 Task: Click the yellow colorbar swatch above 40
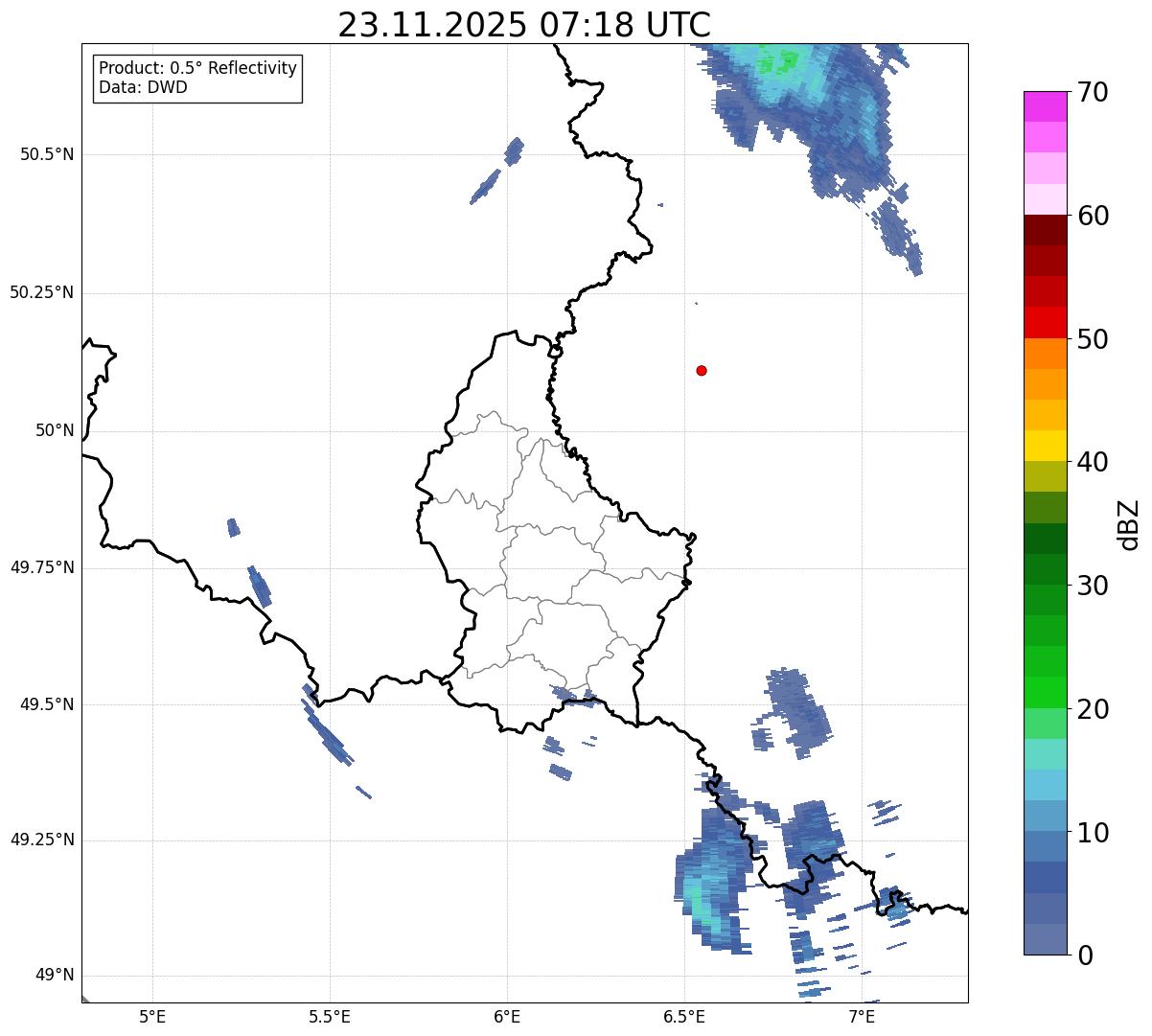(x=1046, y=446)
